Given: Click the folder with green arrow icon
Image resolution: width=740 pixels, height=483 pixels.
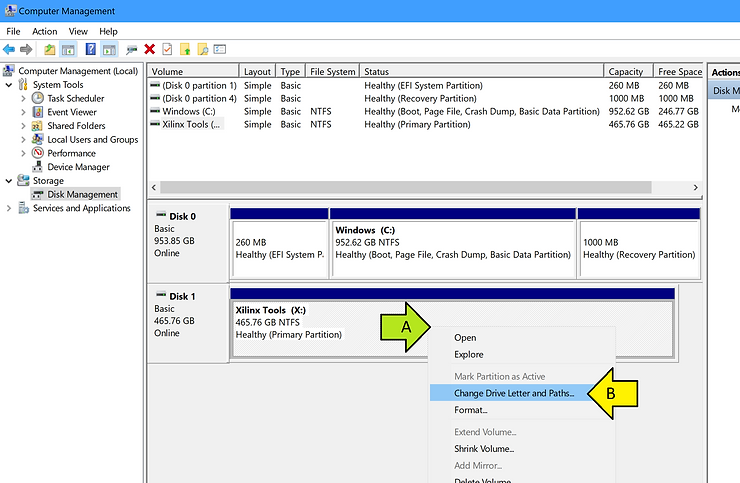Looking at the screenshot, I should point(185,49).
